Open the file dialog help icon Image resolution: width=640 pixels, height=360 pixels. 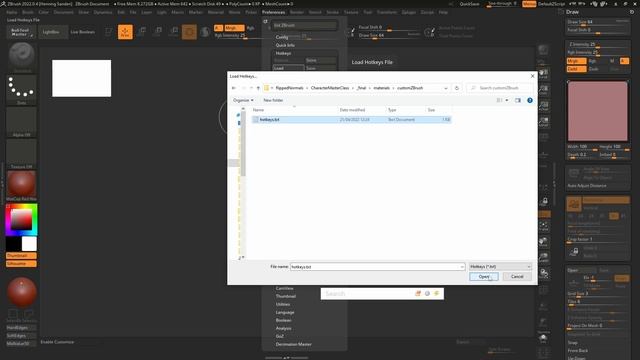(x=530, y=100)
